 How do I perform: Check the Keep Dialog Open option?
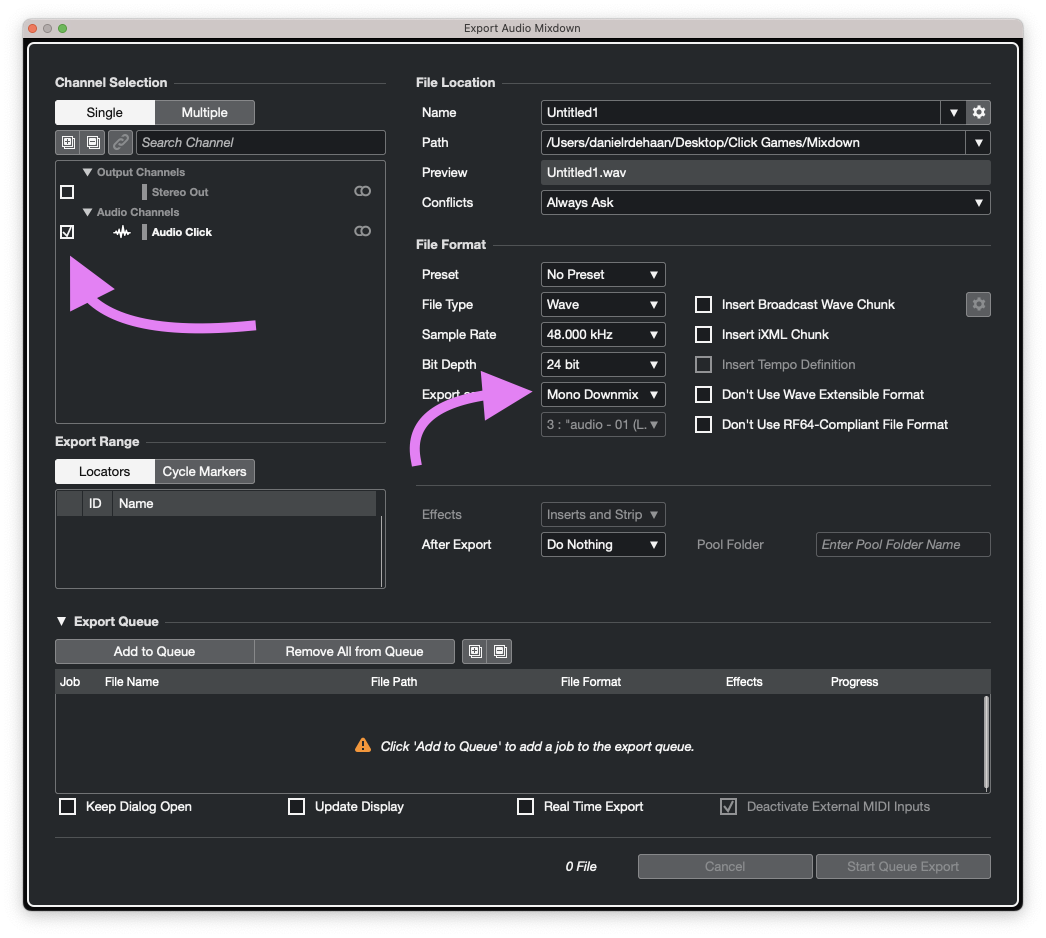67,806
